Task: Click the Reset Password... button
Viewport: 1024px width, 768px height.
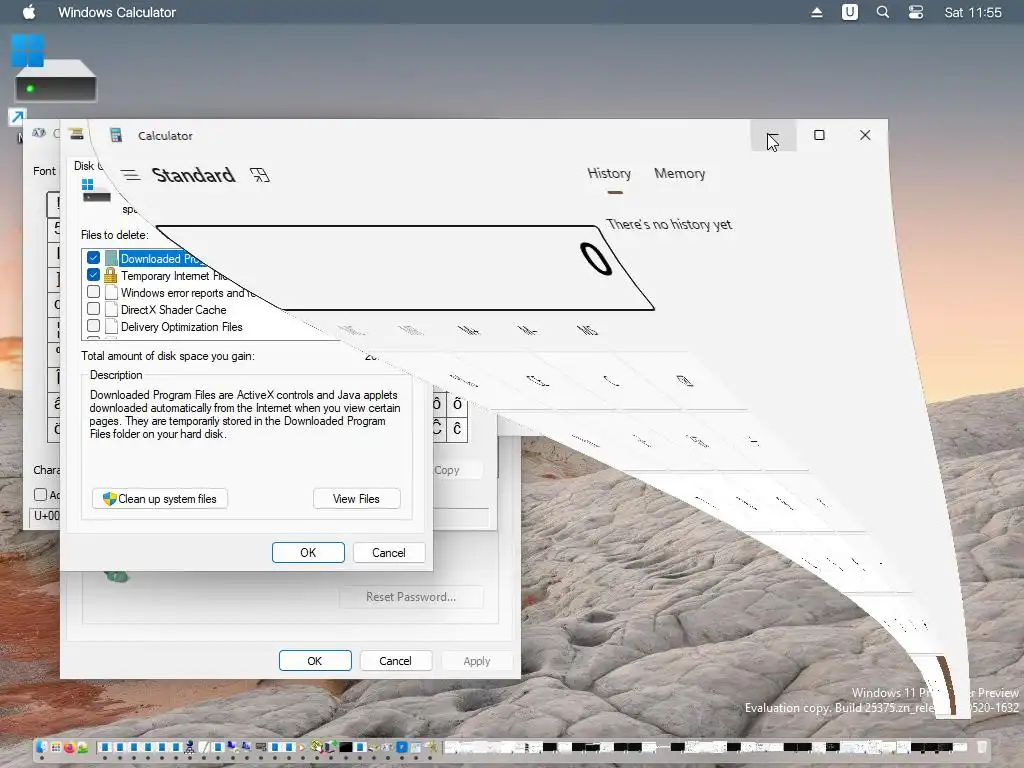Action: tap(411, 597)
